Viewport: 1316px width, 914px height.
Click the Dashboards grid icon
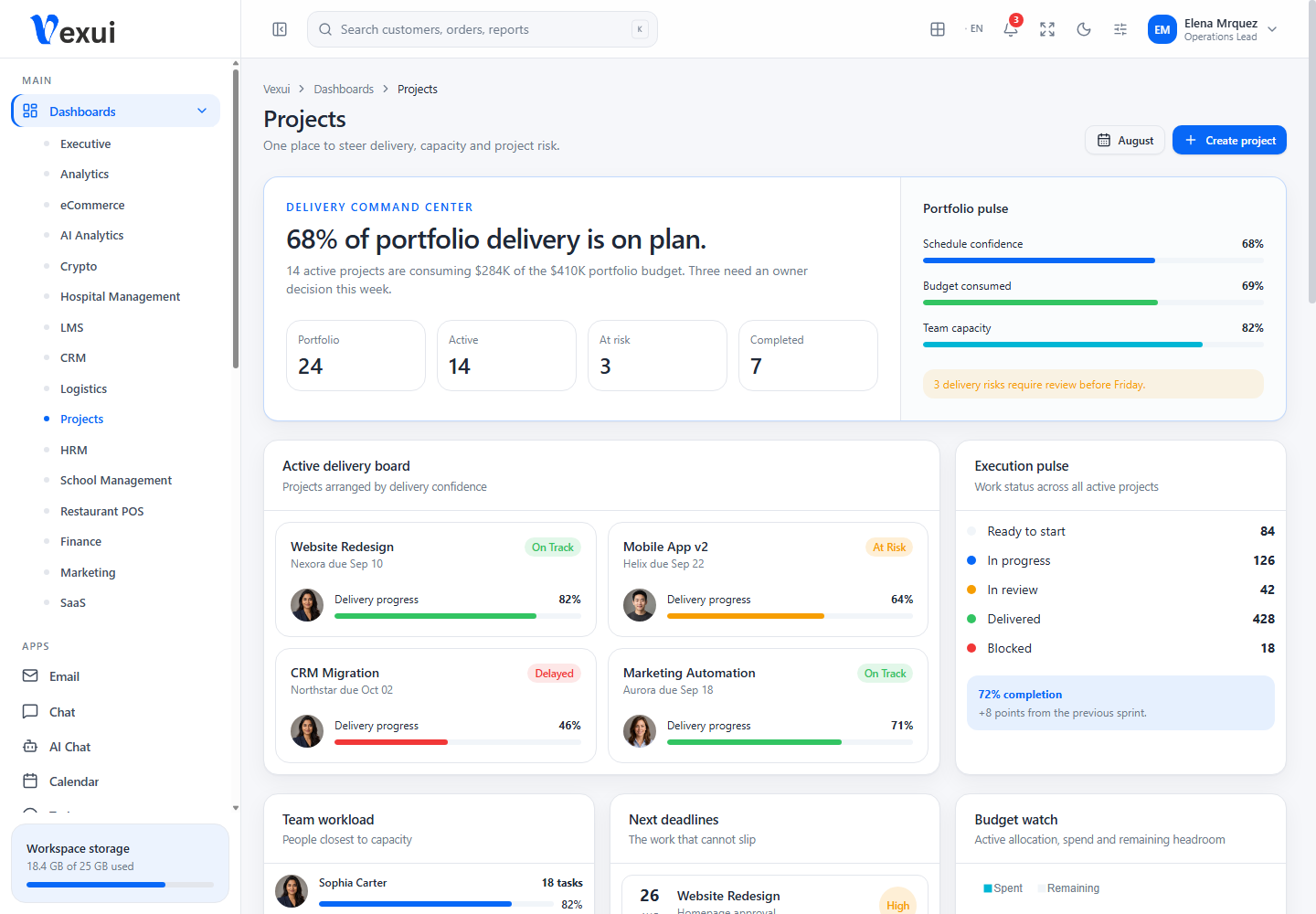pyautogui.click(x=30, y=111)
